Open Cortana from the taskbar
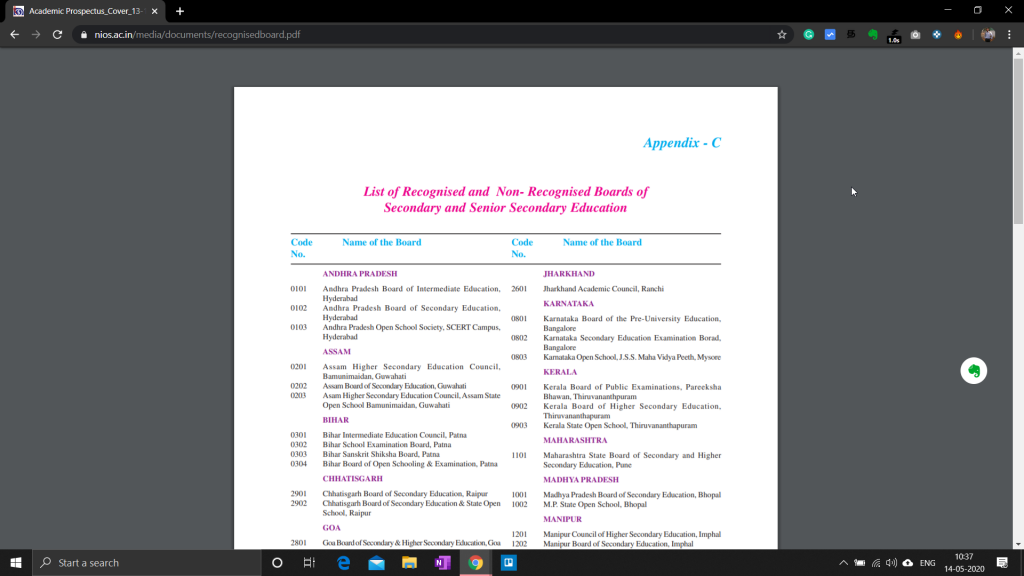 (277, 562)
